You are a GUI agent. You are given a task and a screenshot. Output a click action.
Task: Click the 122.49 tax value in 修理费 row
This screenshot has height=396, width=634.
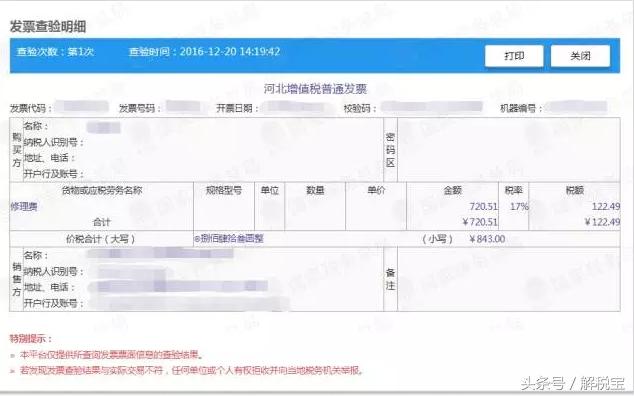(x=606, y=207)
